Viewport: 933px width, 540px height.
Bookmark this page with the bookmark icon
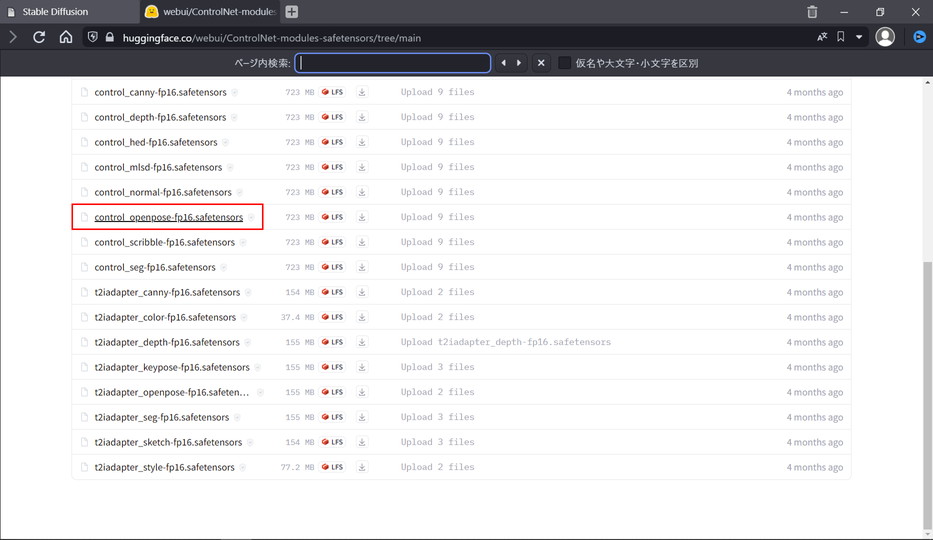pos(841,37)
